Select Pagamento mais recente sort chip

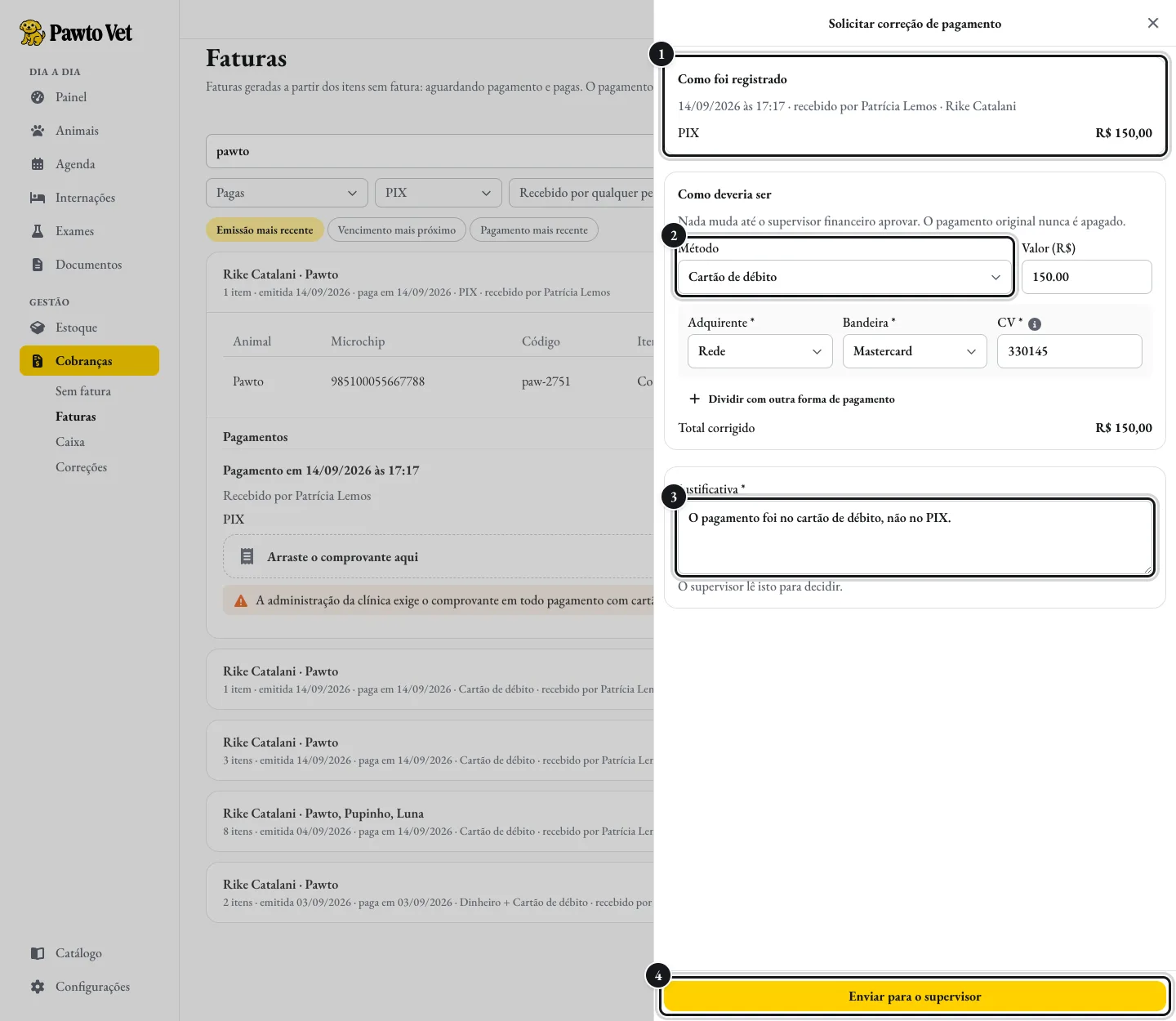click(x=534, y=230)
